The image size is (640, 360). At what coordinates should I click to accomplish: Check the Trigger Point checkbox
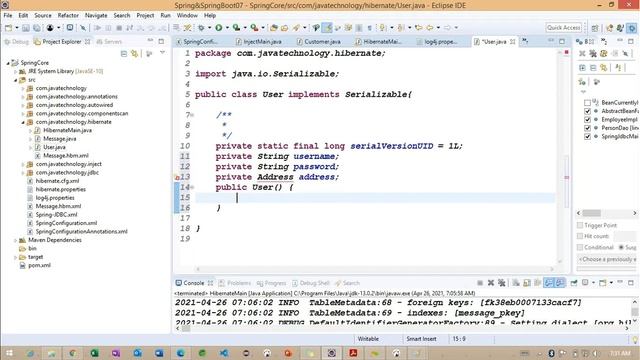(x=580, y=225)
